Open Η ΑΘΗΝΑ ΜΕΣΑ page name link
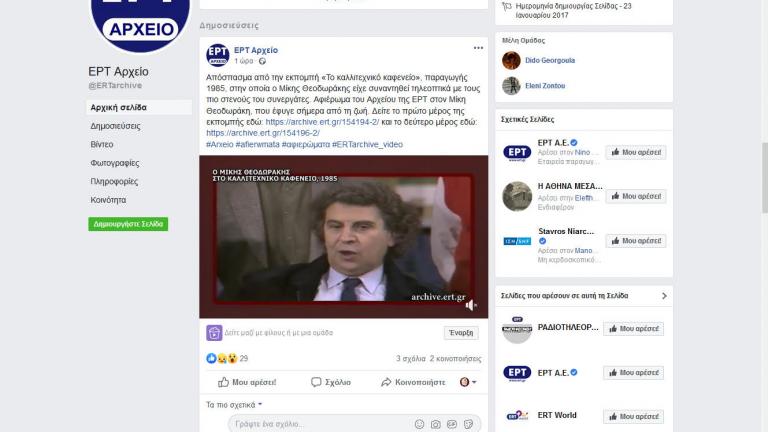The width and height of the screenshot is (768, 432). [x=570, y=186]
